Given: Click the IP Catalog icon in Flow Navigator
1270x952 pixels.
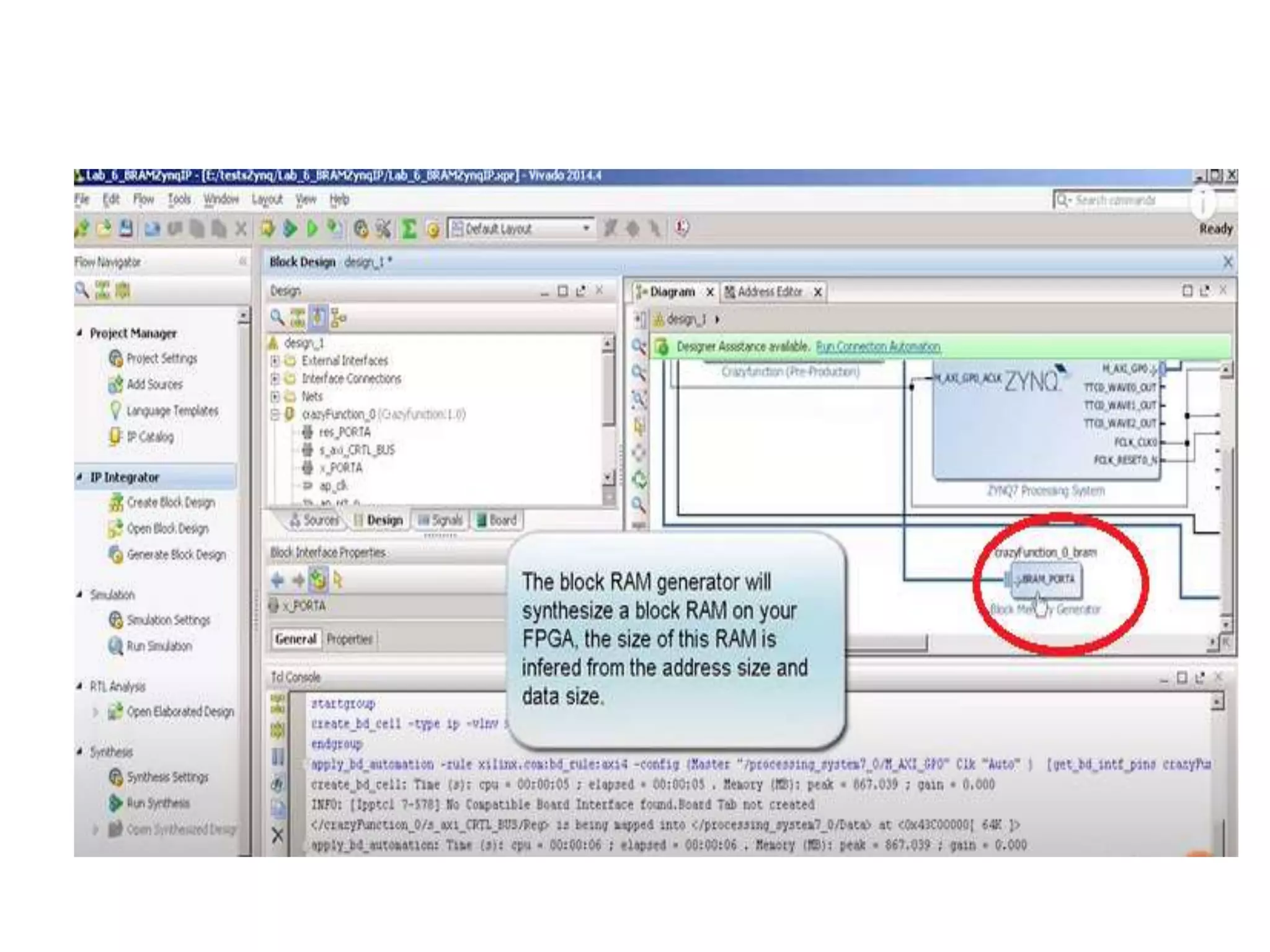Looking at the screenshot, I should click(x=115, y=436).
